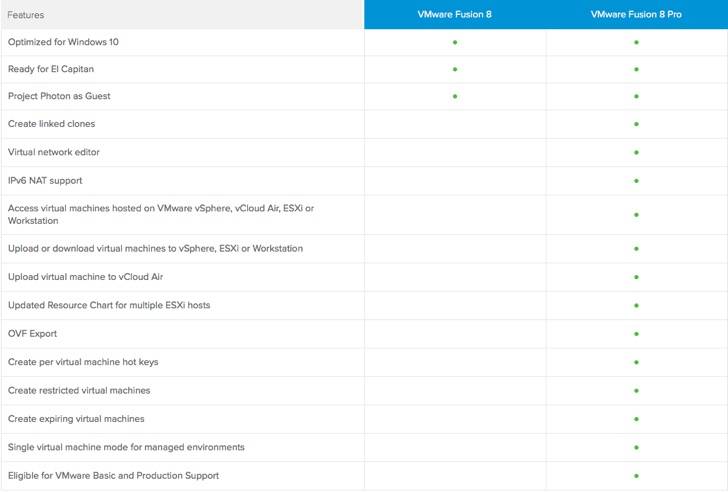Click the Pro dot for Virtual network editor
728x492 pixels.
click(637, 152)
